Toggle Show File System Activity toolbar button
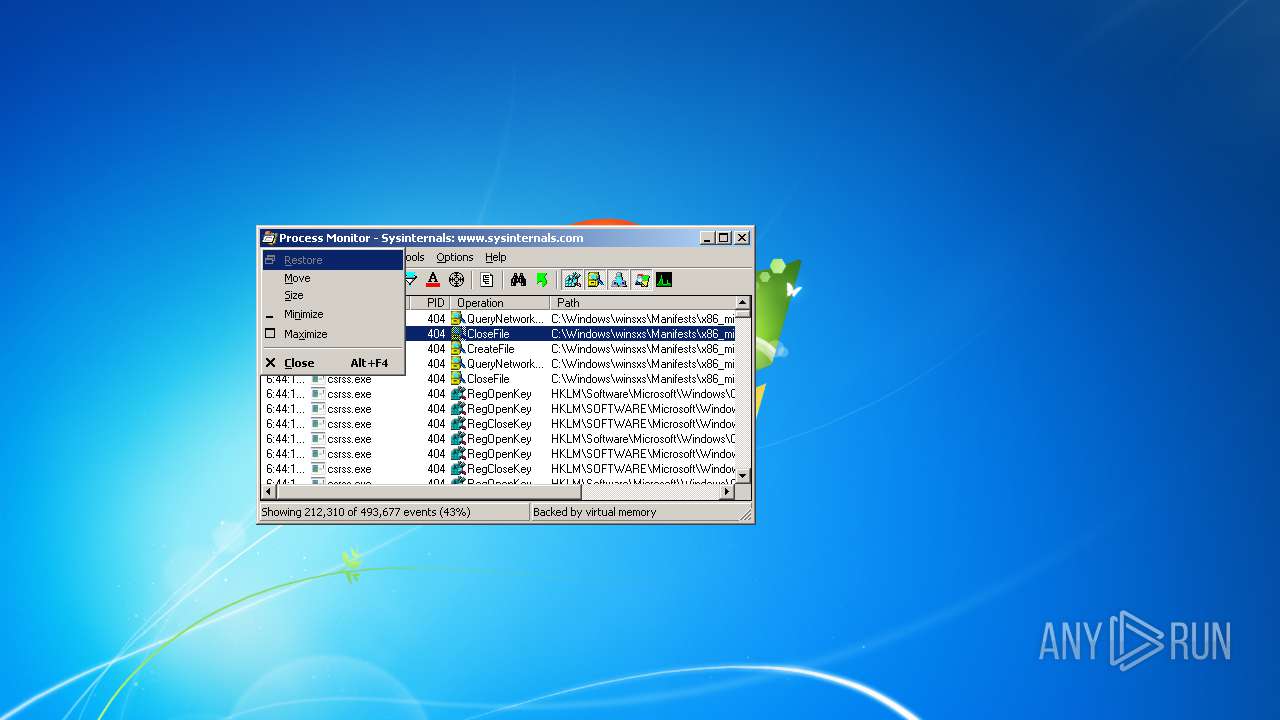 pyautogui.click(x=595, y=280)
